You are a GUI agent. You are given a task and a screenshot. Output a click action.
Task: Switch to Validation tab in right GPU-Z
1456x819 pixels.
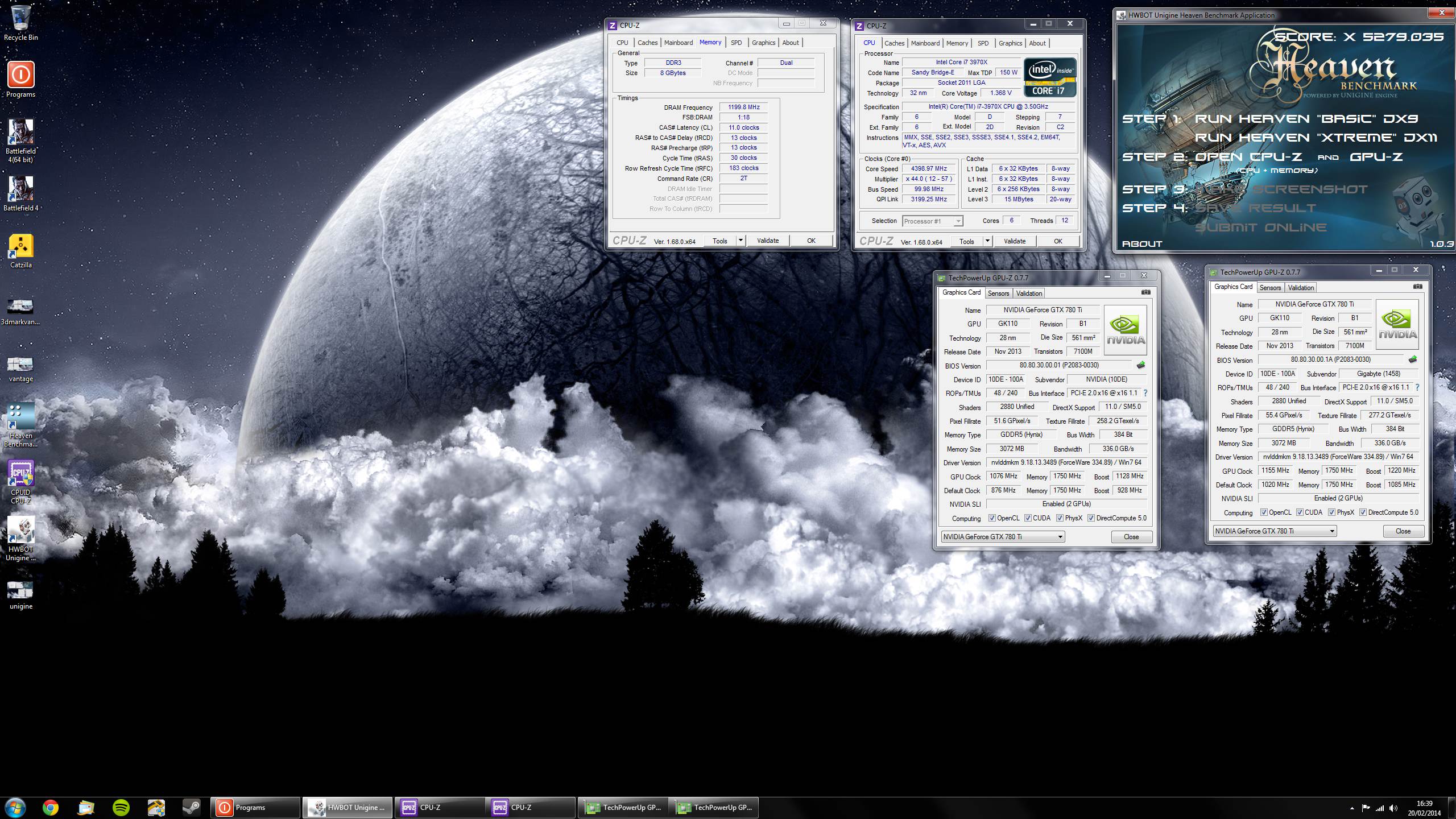pyautogui.click(x=1301, y=288)
